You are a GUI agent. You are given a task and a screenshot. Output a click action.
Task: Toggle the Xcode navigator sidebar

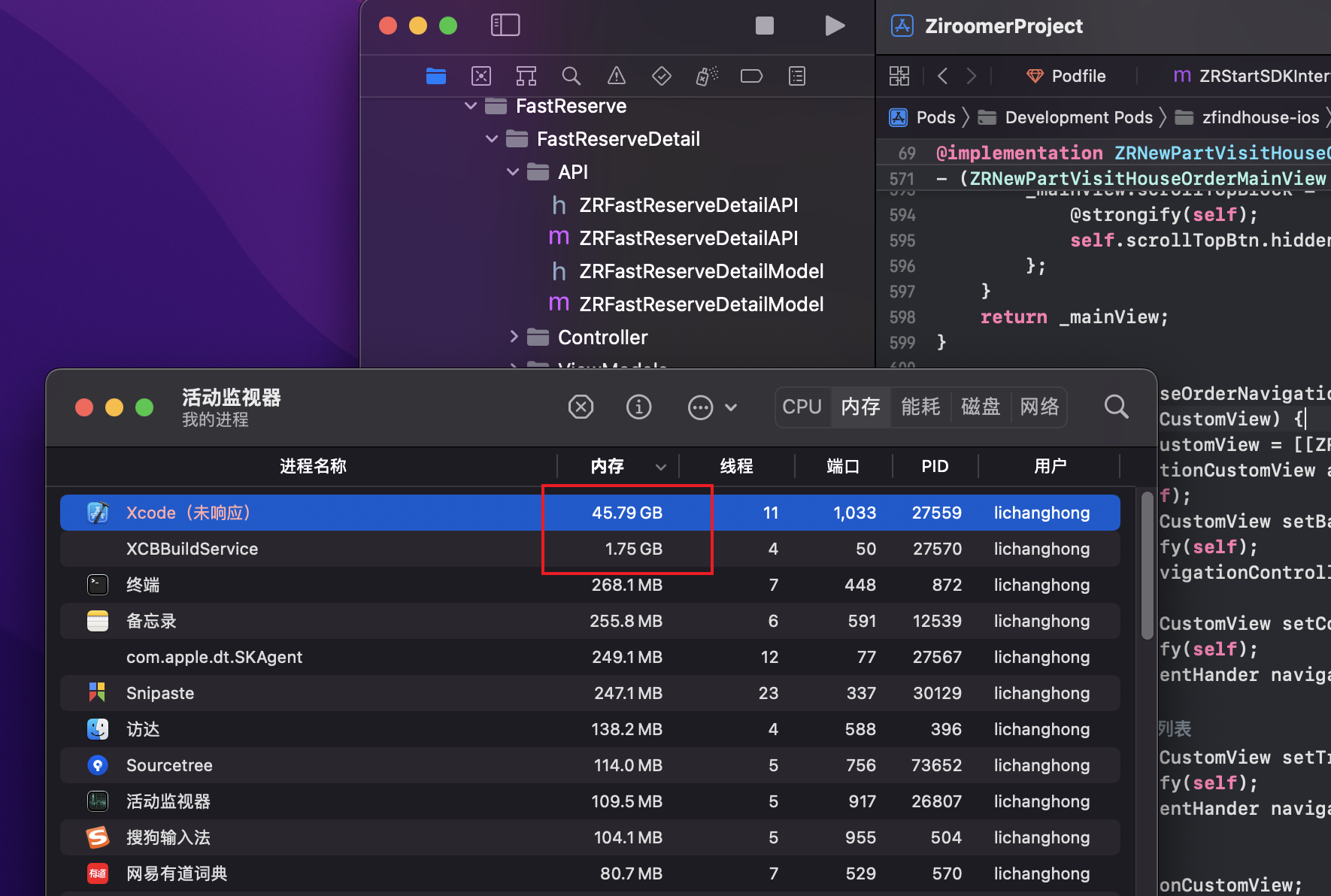pyautogui.click(x=505, y=26)
